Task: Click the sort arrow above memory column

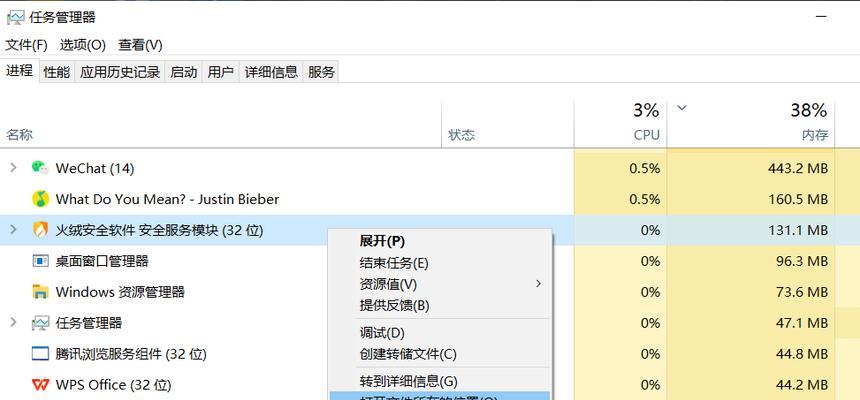Action: tap(682, 108)
